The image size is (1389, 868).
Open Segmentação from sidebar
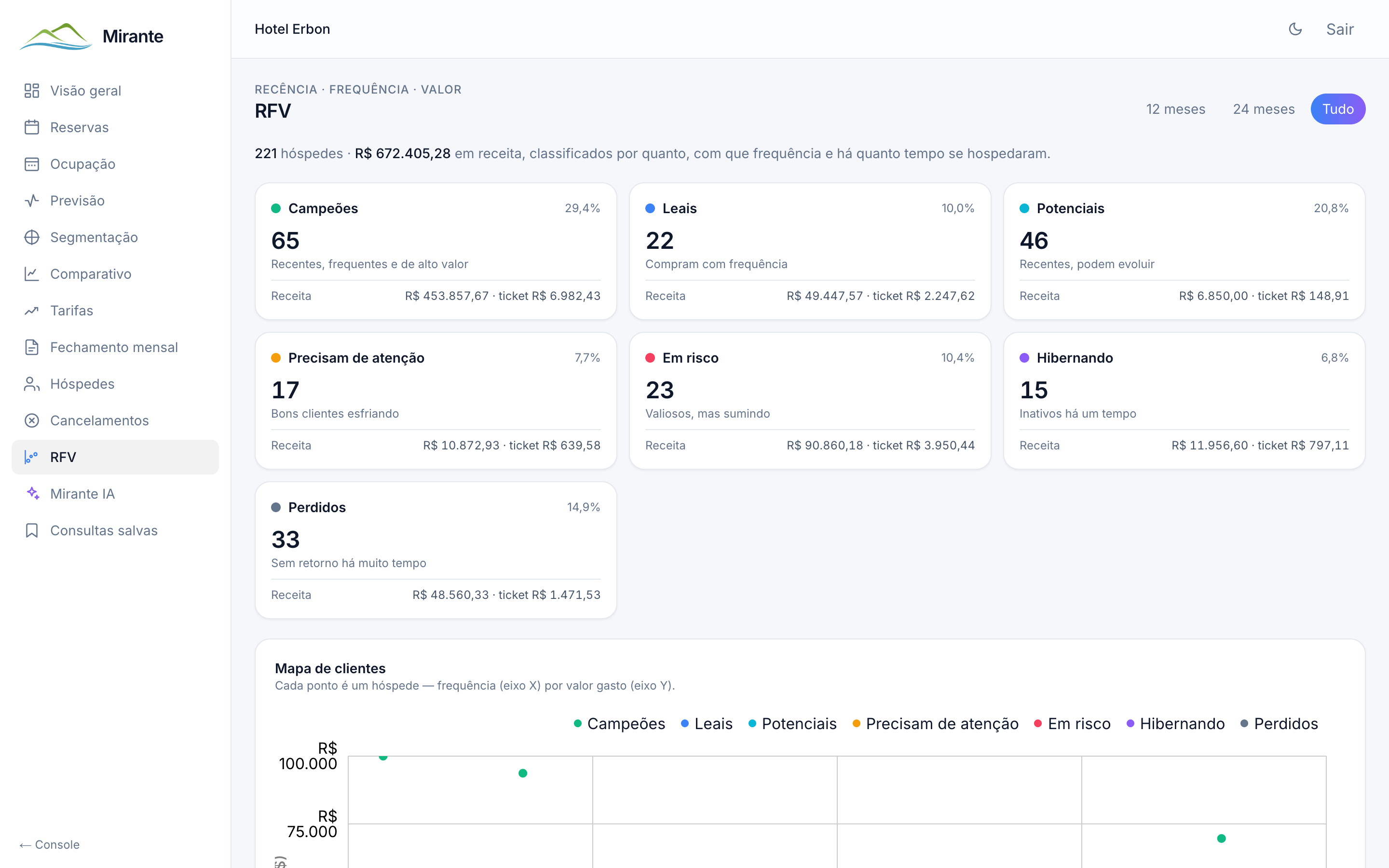115,238
